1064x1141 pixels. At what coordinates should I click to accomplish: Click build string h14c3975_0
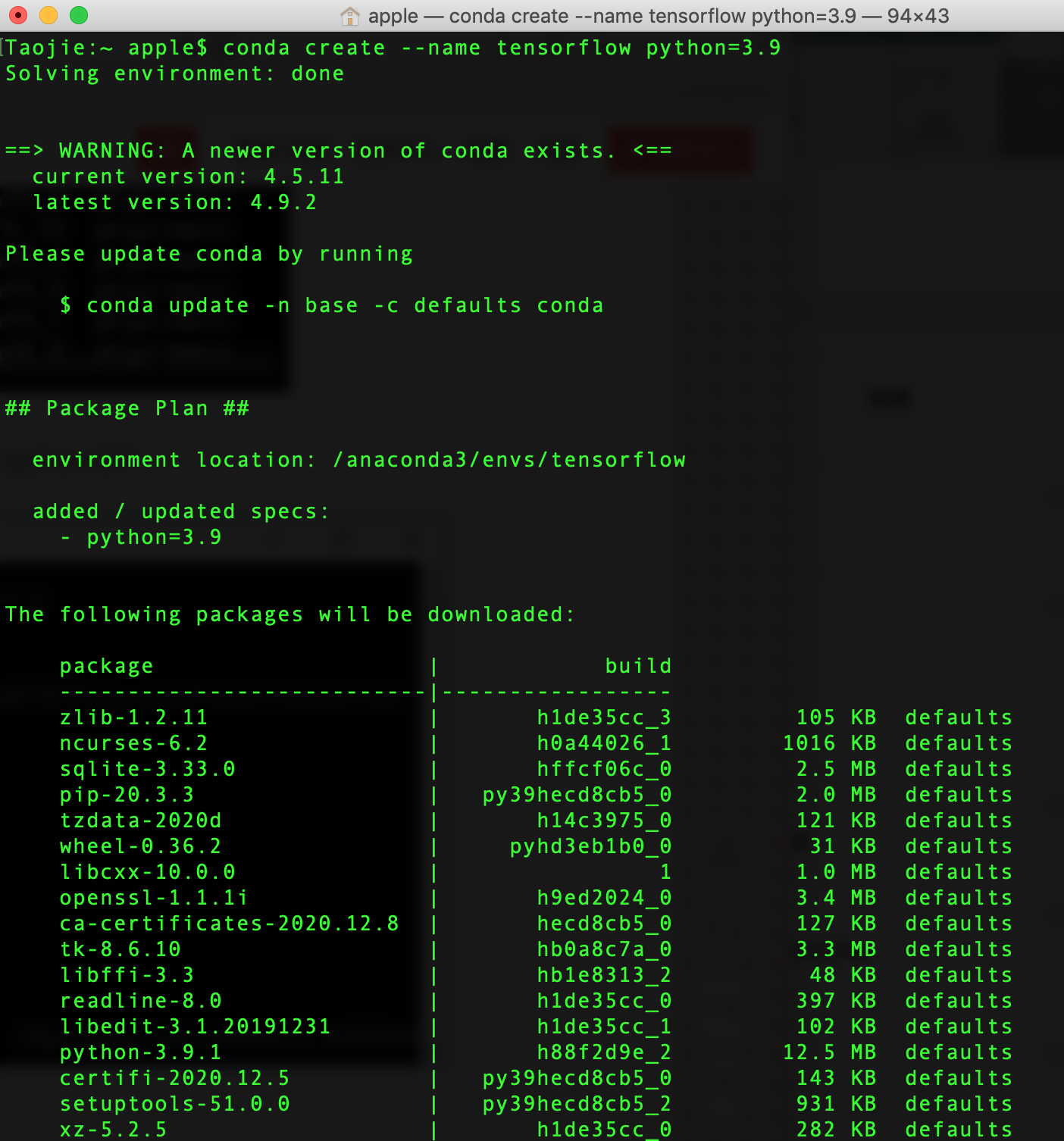(x=605, y=821)
